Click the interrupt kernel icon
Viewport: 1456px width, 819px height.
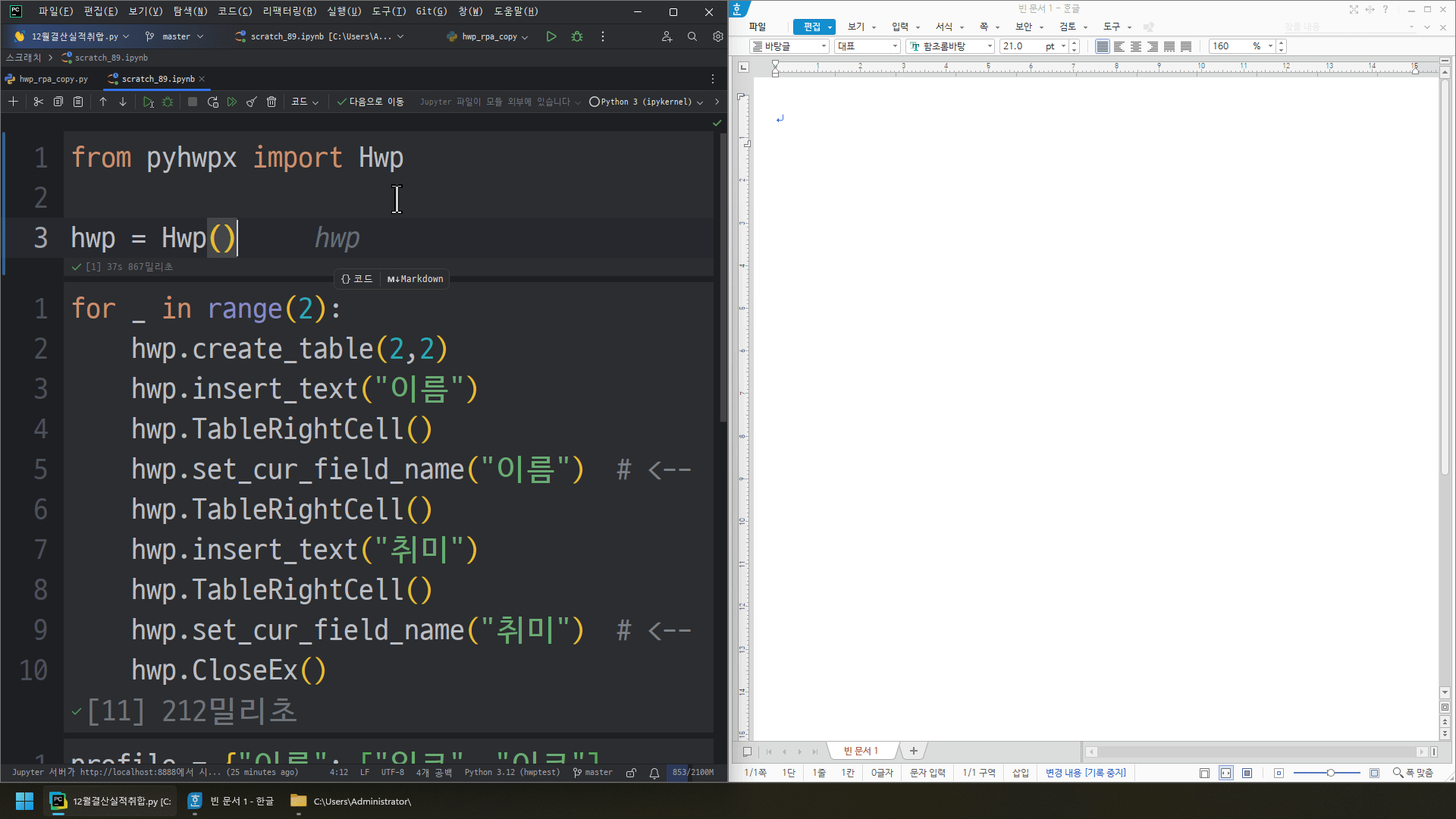192,101
